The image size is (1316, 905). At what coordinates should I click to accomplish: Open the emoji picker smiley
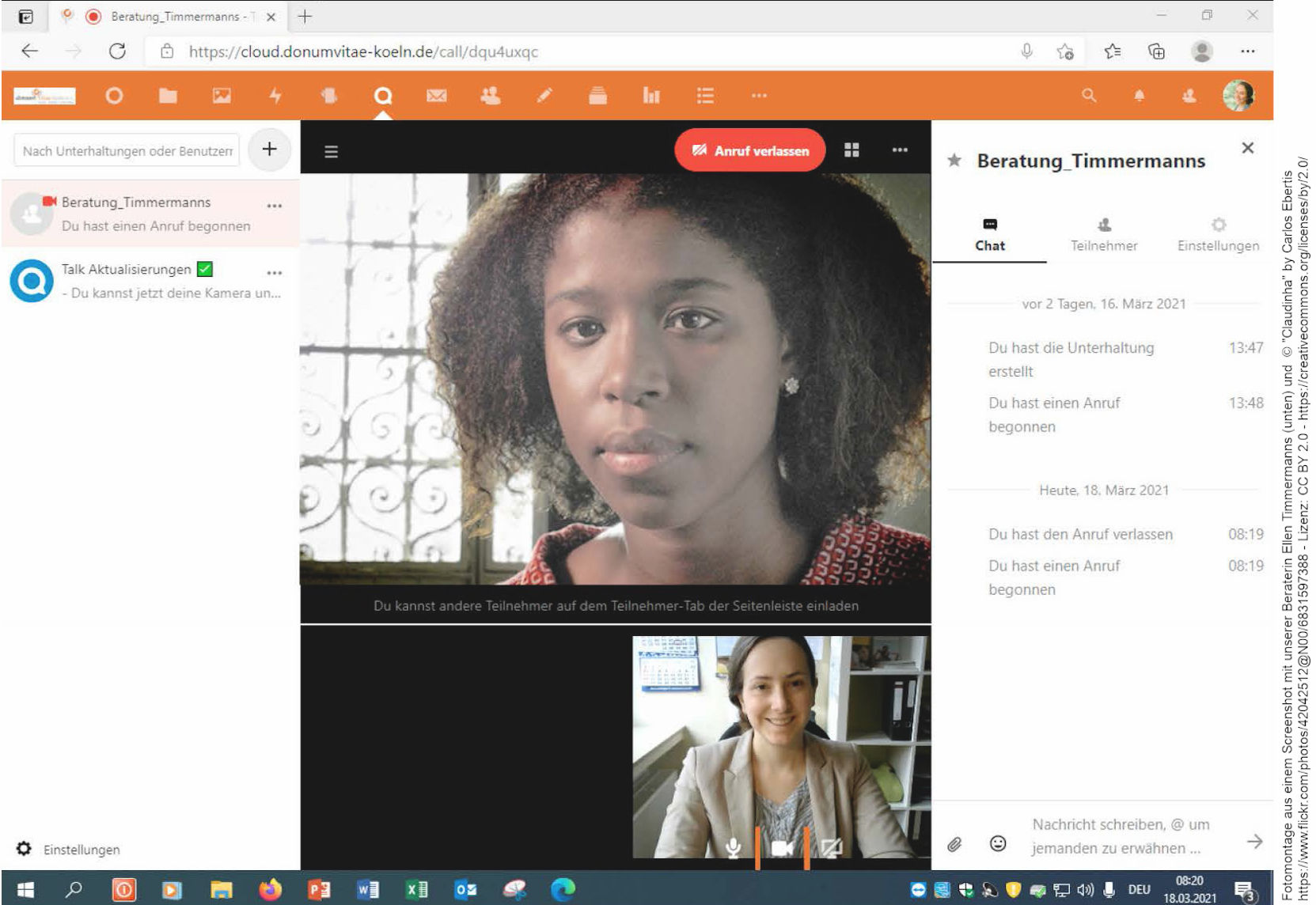click(998, 843)
